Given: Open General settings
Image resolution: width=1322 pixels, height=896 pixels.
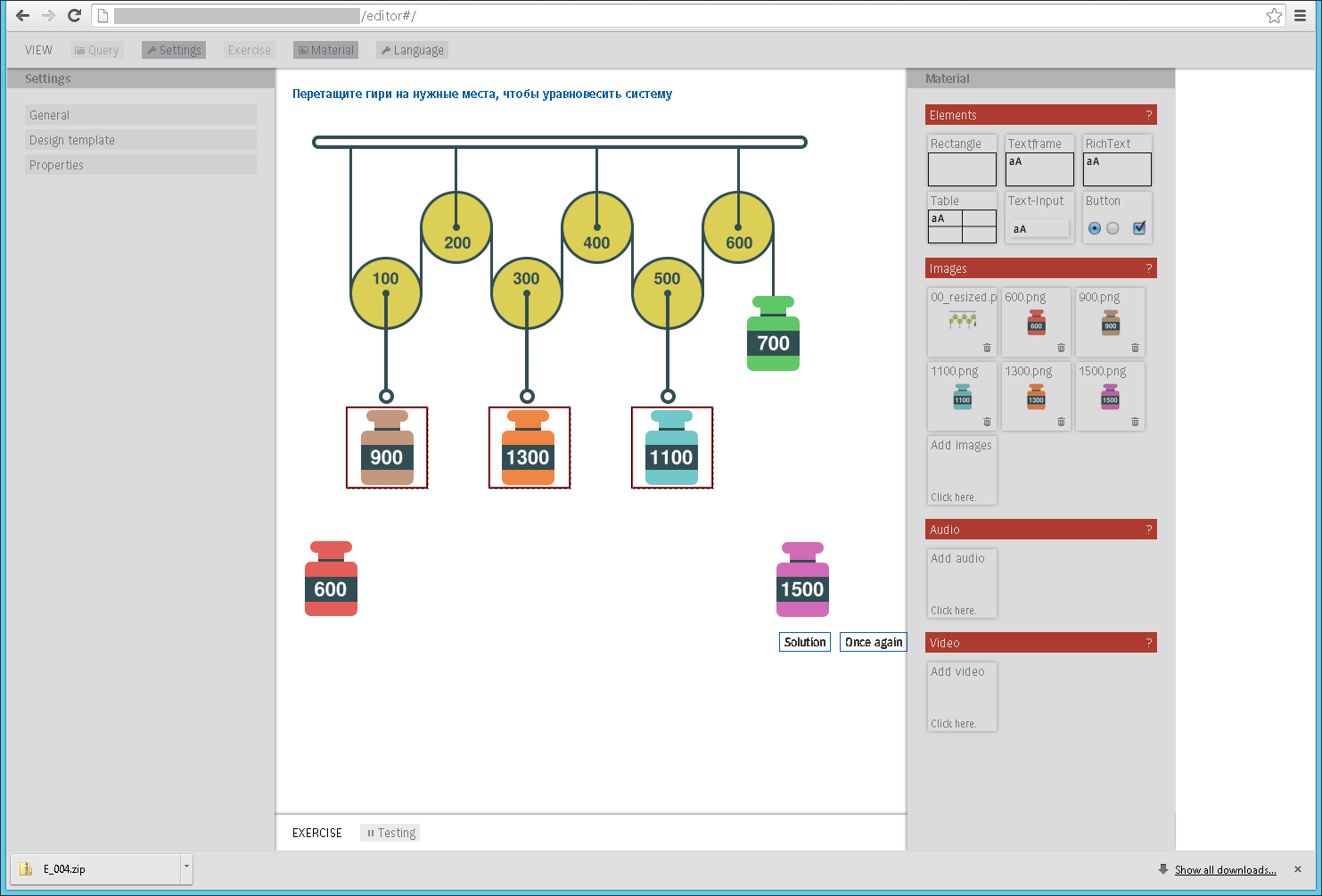Looking at the screenshot, I should 141,115.
